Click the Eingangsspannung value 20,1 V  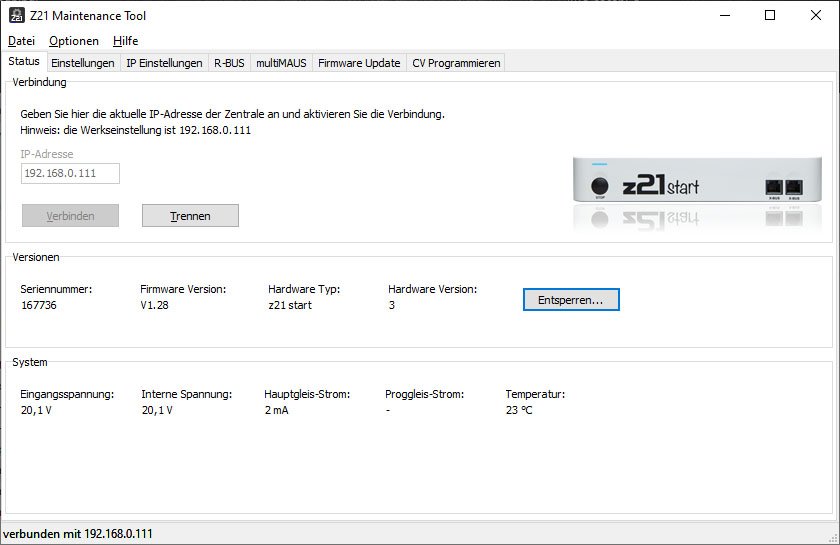[x=36, y=410]
